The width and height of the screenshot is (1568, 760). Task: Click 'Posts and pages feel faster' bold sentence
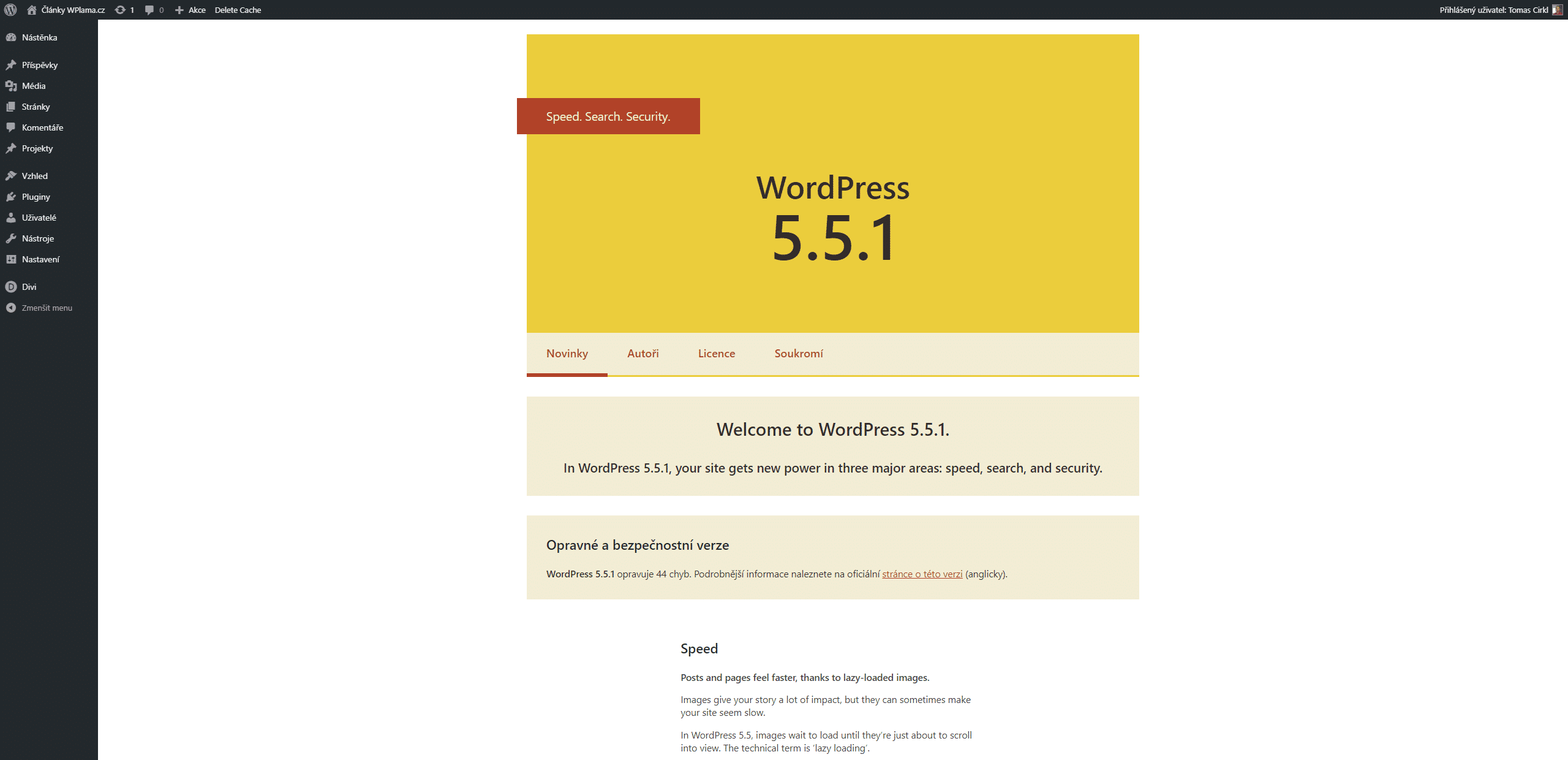tap(805, 678)
